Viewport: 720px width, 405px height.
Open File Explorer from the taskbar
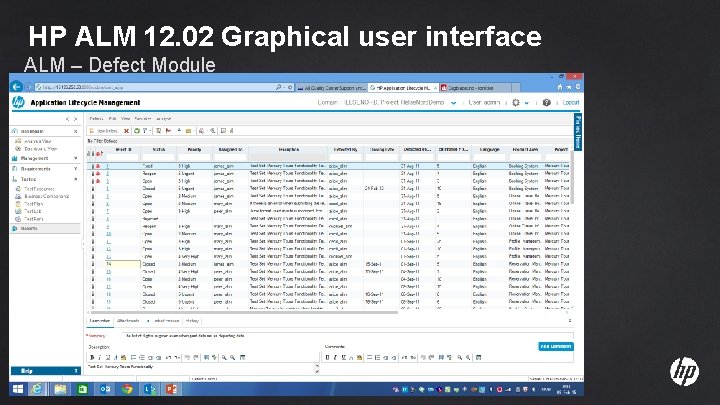[x=60, y=389]
